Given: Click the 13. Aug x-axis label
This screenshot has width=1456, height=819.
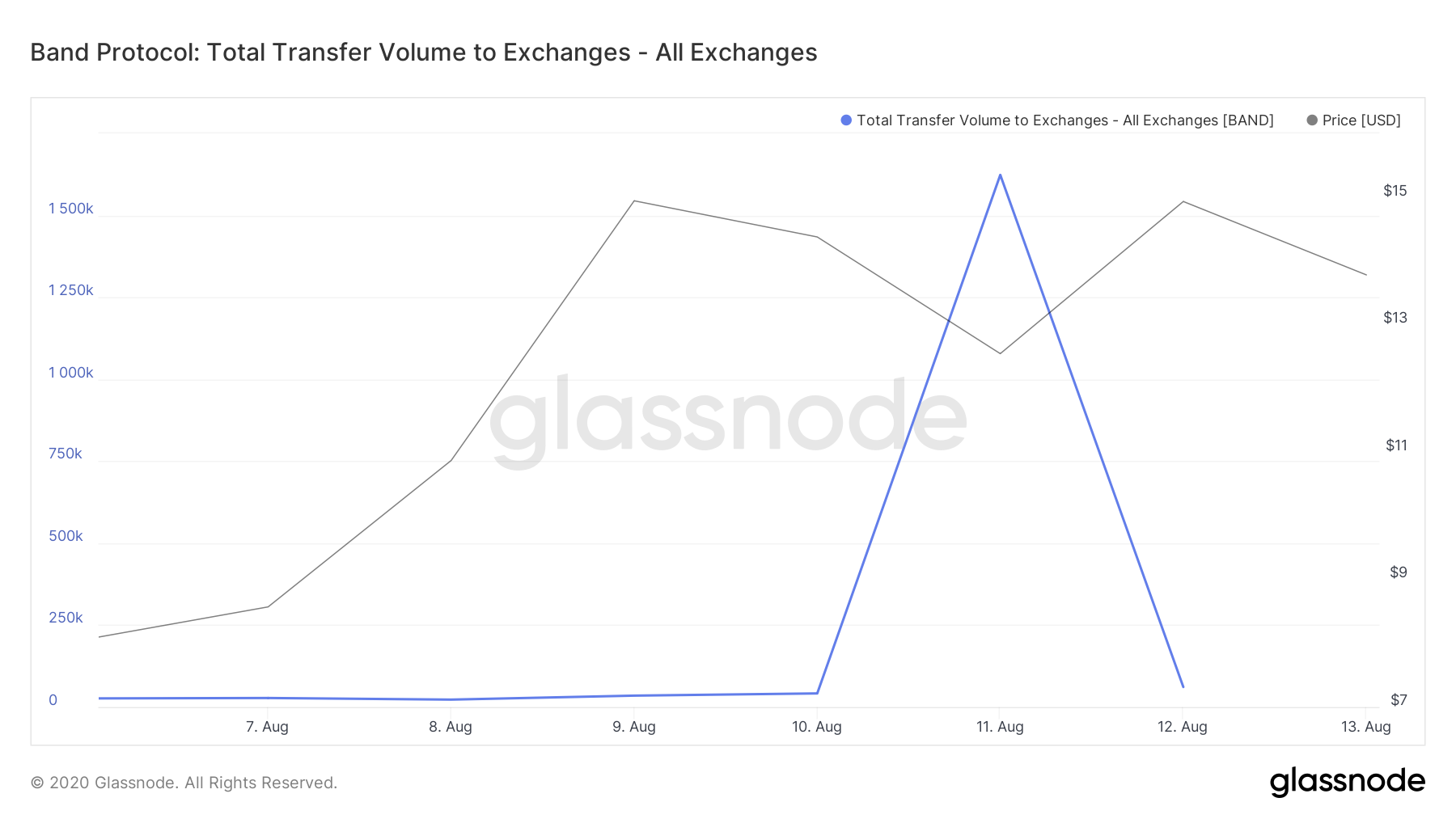Looking at the screenshot, I should point(1365,727).
